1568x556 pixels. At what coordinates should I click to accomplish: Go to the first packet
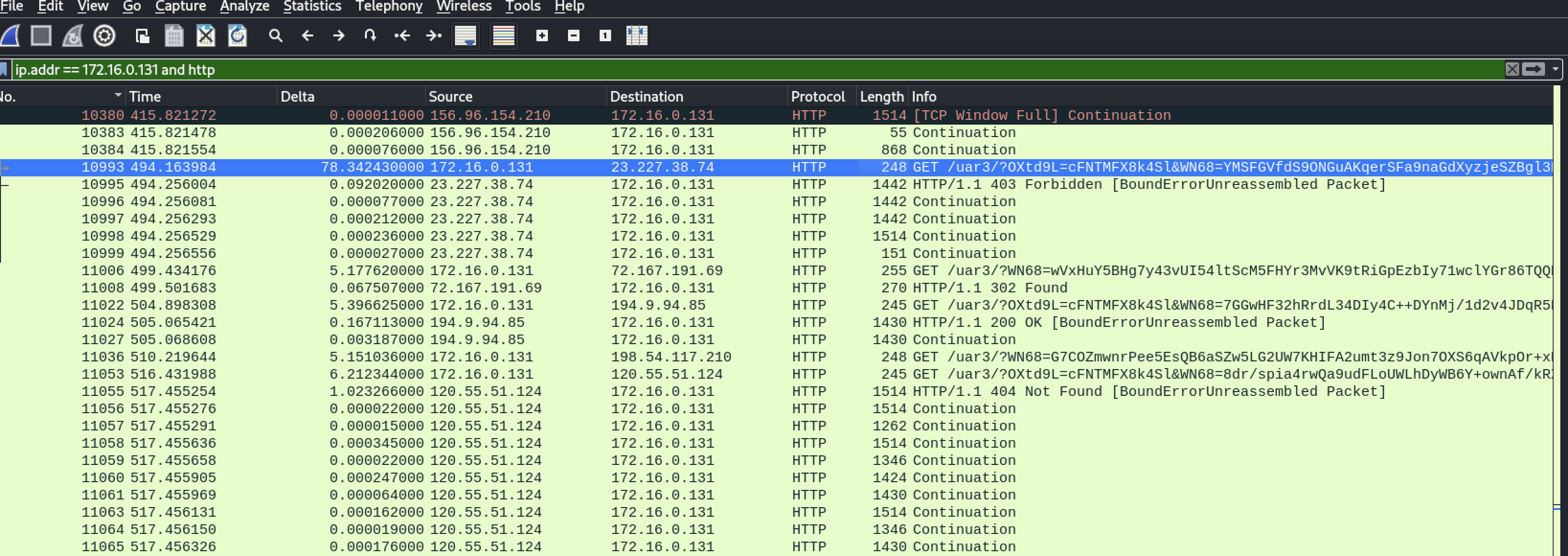tap(402, 36)
